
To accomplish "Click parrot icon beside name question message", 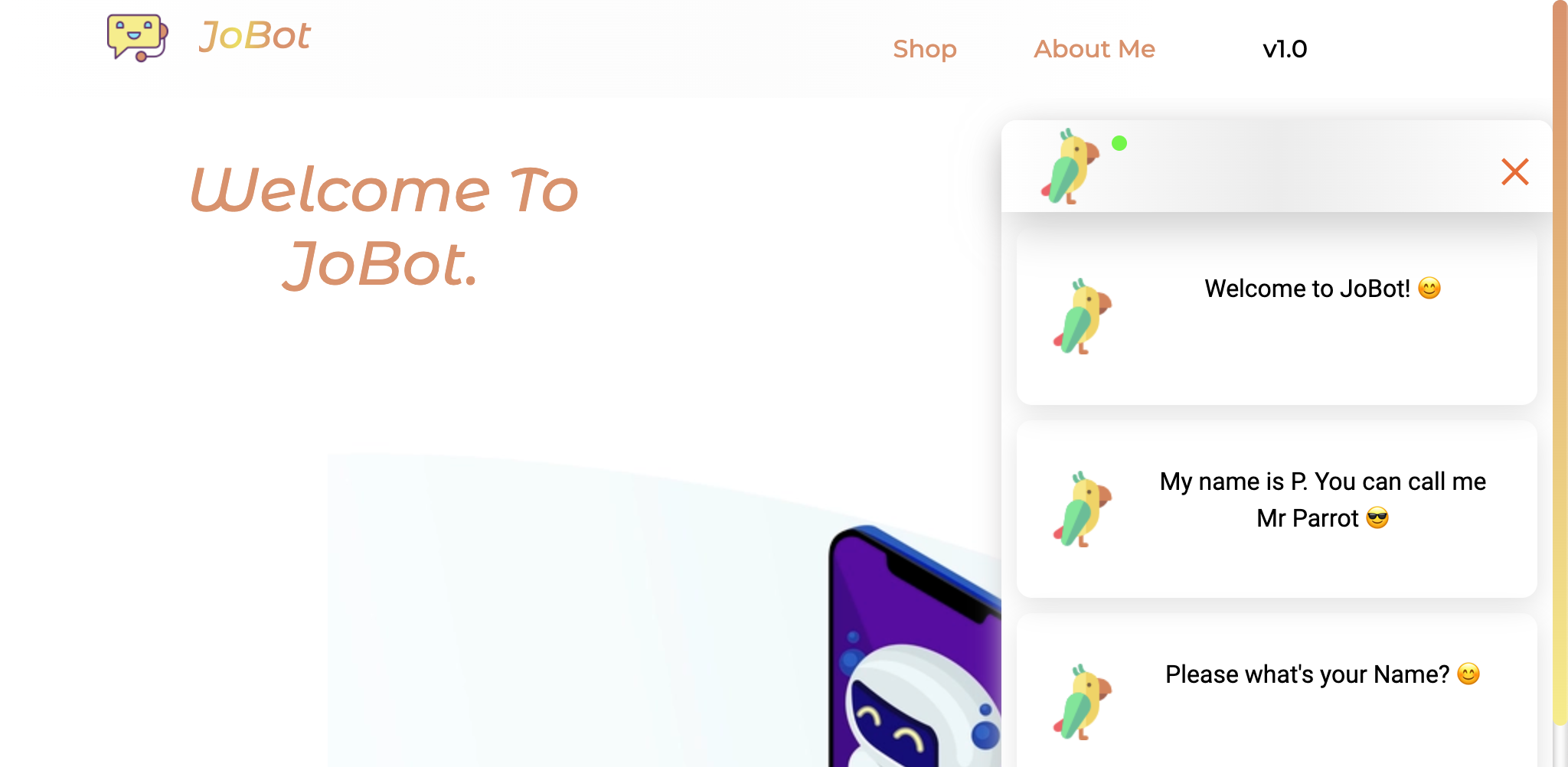I will click(x=1082, y=702).
